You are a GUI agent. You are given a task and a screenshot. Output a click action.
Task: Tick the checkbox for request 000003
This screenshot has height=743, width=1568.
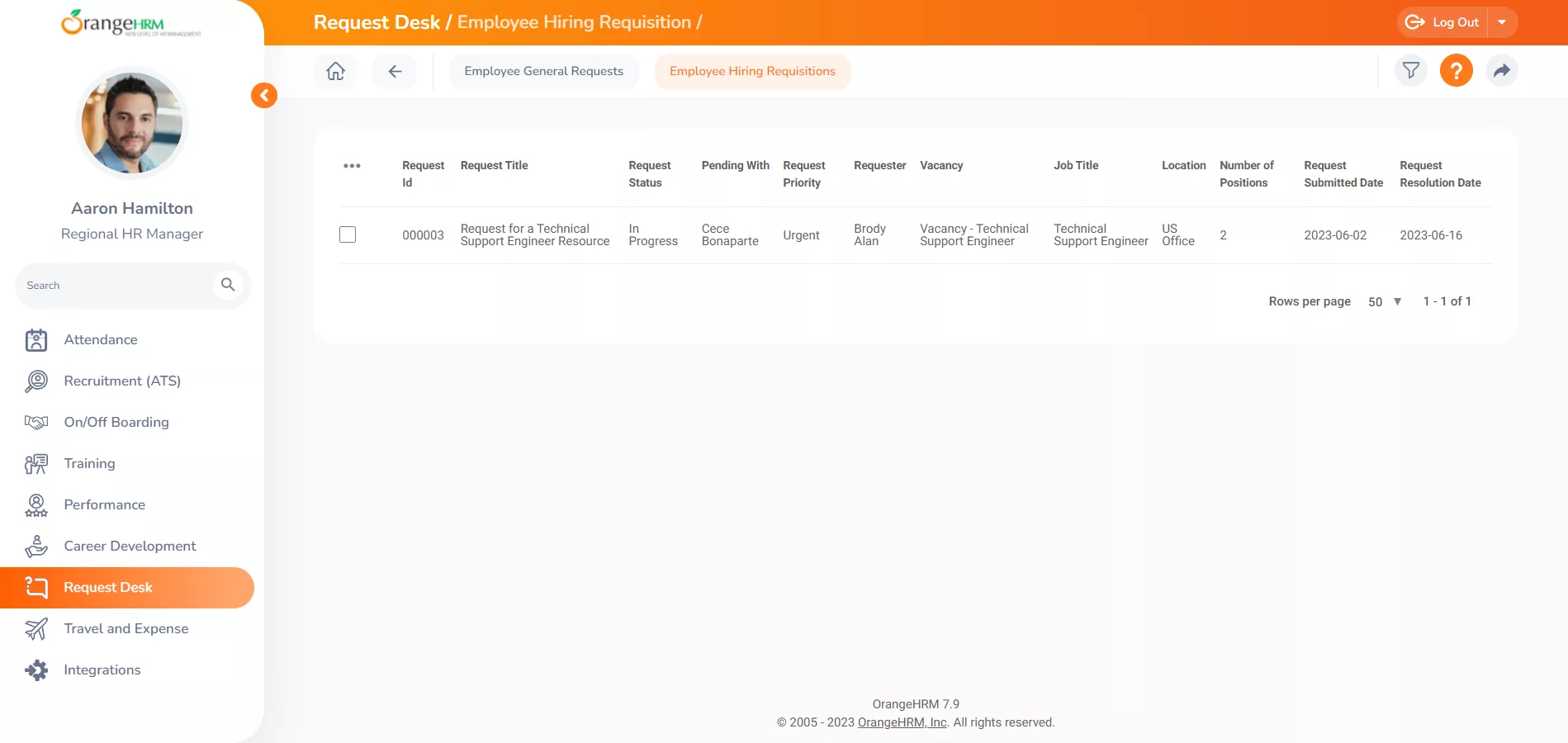click(x=348, y=234)
